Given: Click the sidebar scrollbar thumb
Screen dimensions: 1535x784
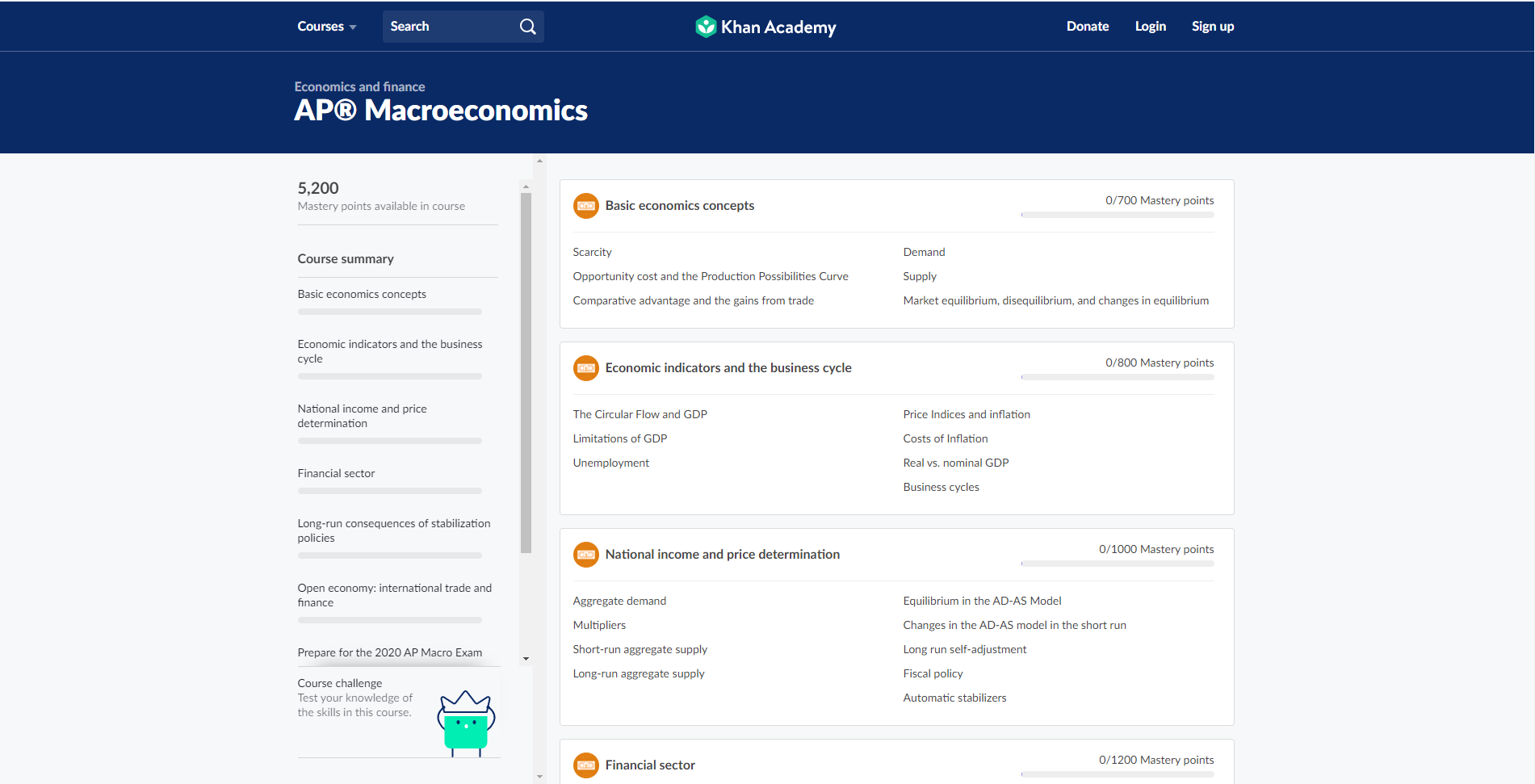Looking at the screenshot, I should tap(526, 373).
